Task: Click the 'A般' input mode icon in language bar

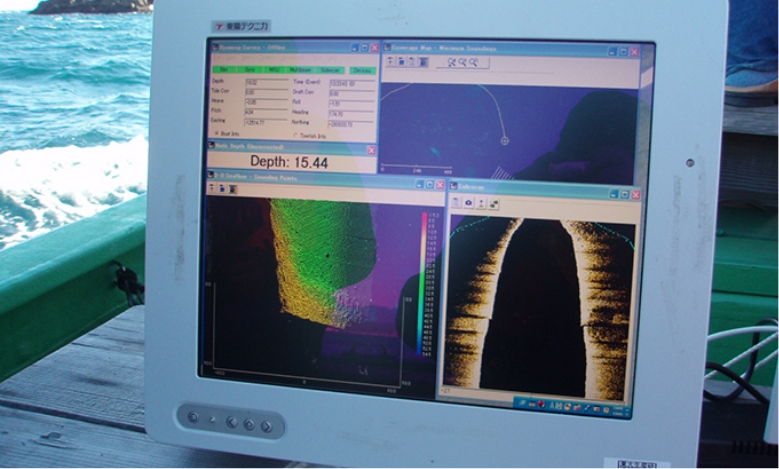Action: (x=555, y=405)
